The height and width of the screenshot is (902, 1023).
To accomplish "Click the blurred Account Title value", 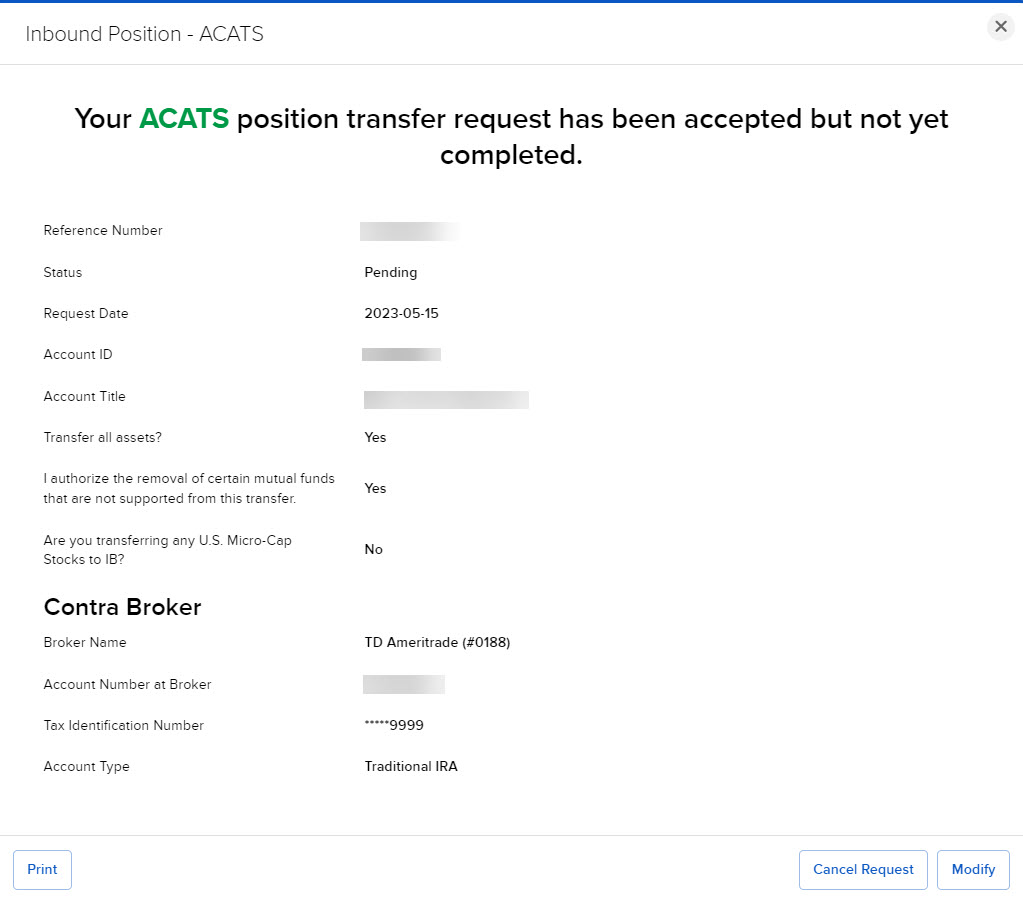I will point(446,400).
